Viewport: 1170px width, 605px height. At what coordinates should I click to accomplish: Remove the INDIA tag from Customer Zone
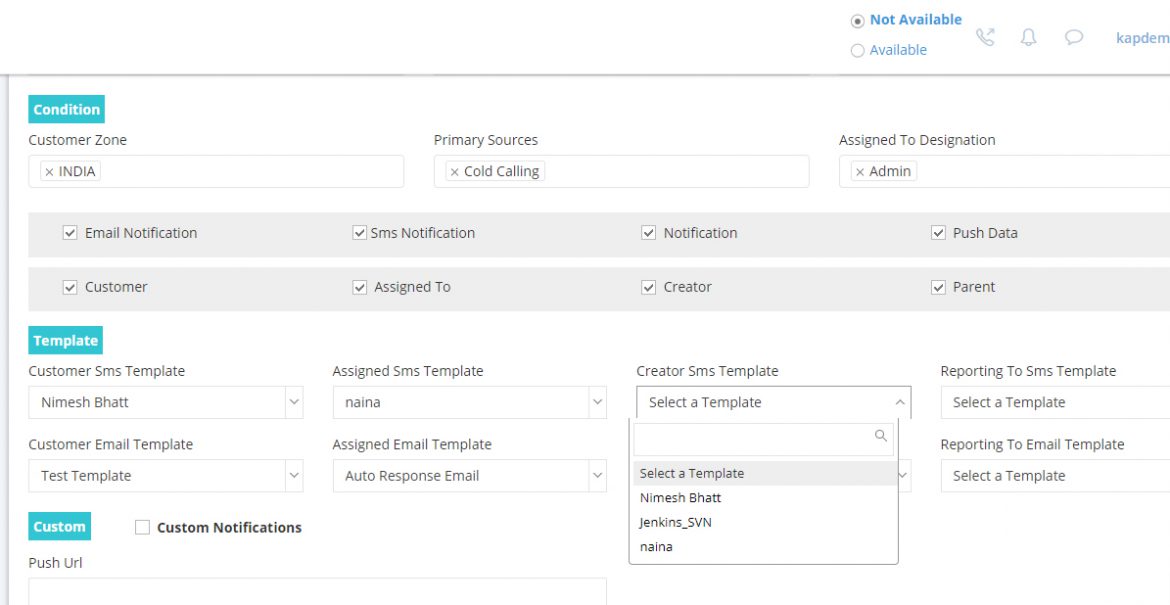point(49,172)
